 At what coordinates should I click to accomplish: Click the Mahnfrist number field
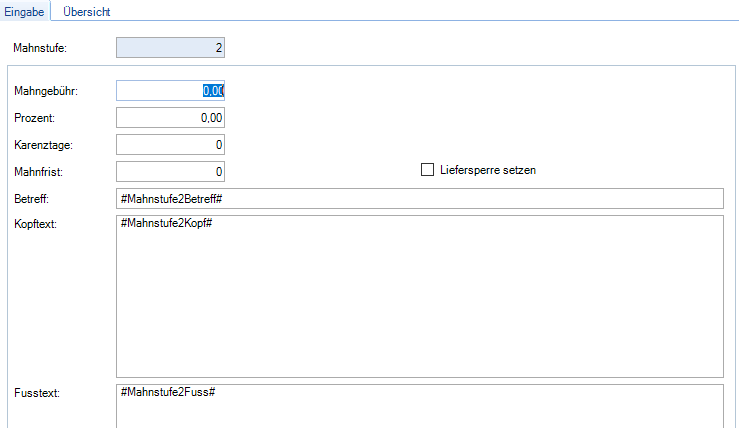click(x=170, y=172)
